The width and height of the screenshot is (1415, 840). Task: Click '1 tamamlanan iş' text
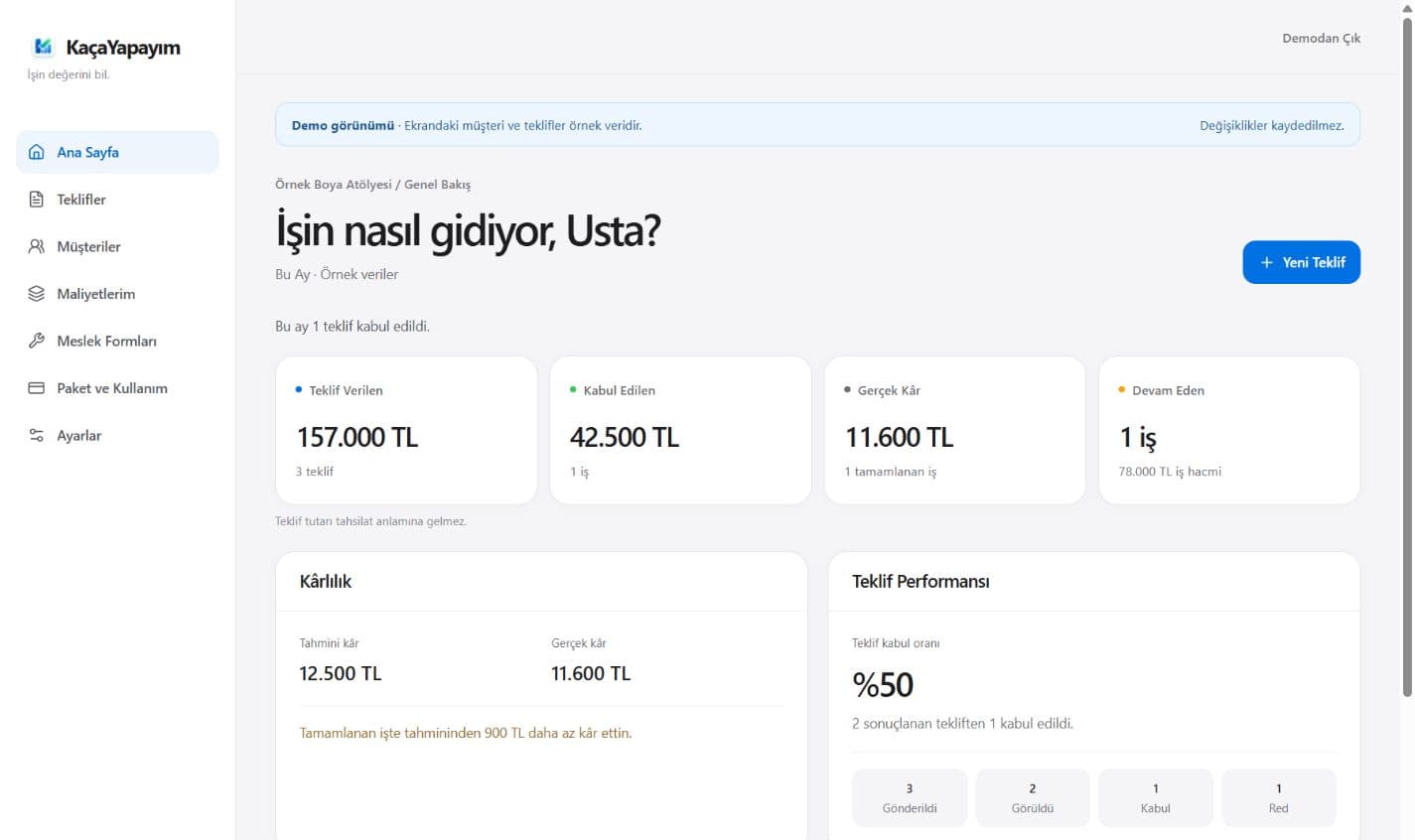tap(891, 472)
